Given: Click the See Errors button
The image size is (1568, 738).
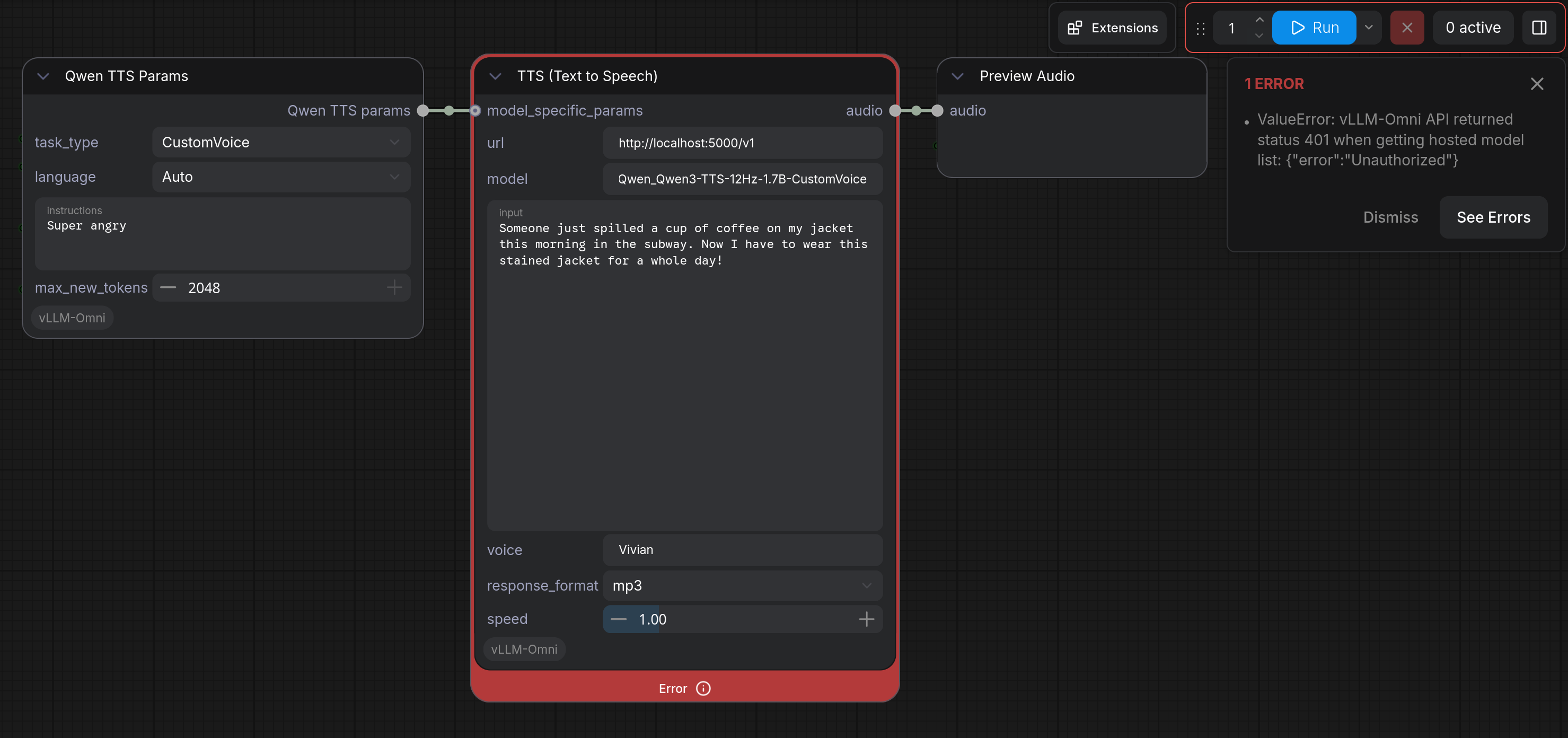Looking at the screenshot, I should pos(1493,217).
